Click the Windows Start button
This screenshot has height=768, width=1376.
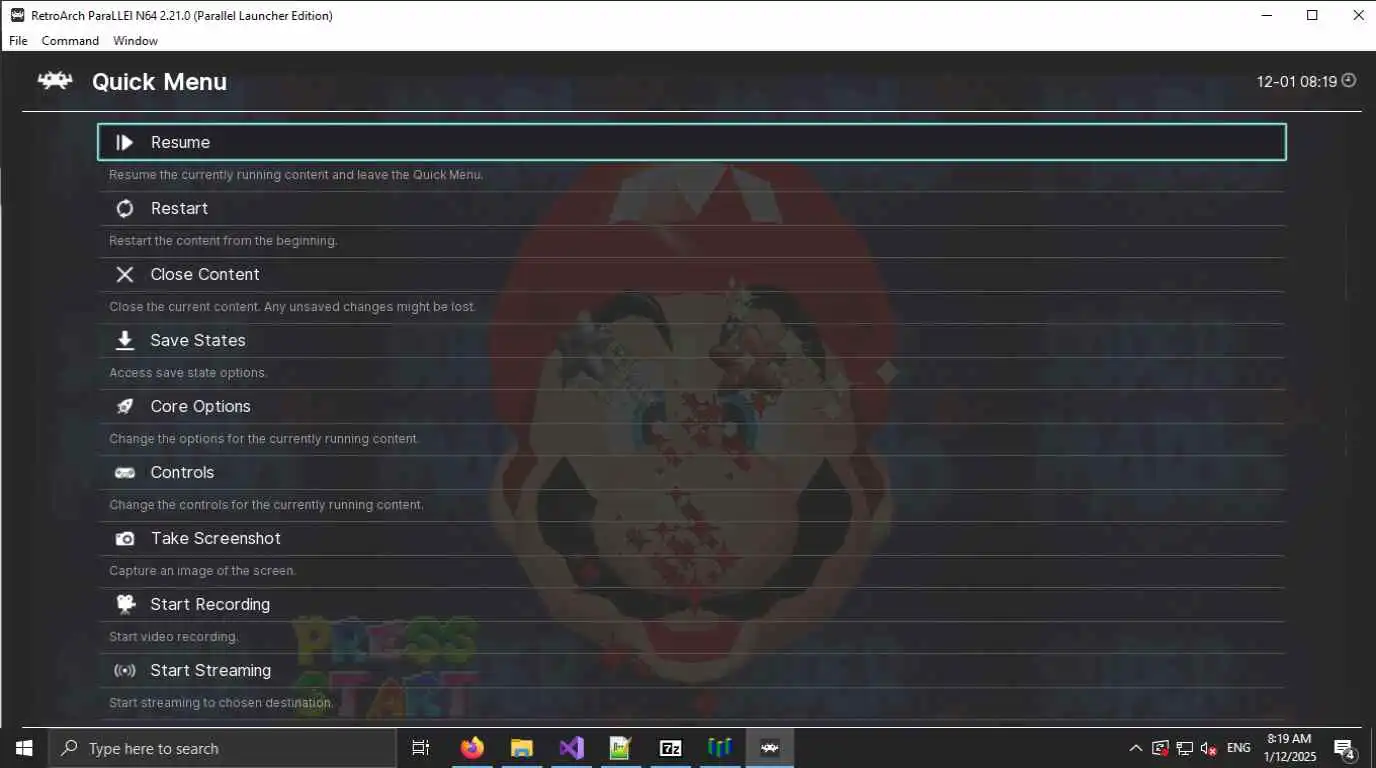pyautogui.click(x=24, y=748)
